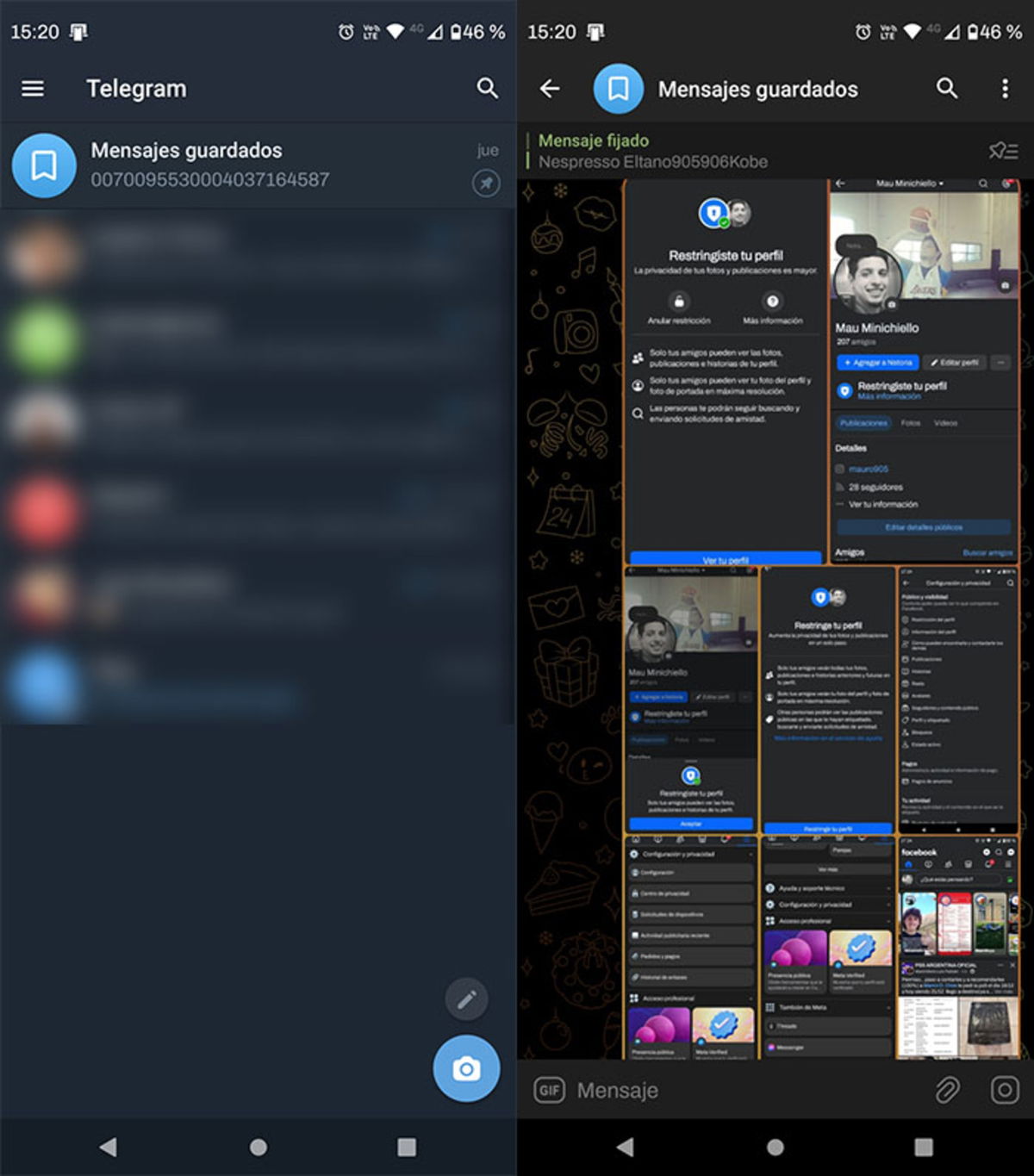Tap the Saved Messages bookmark avatar
The height and width of the screenshot is (1176, 1034).
(x=44, y=165)
